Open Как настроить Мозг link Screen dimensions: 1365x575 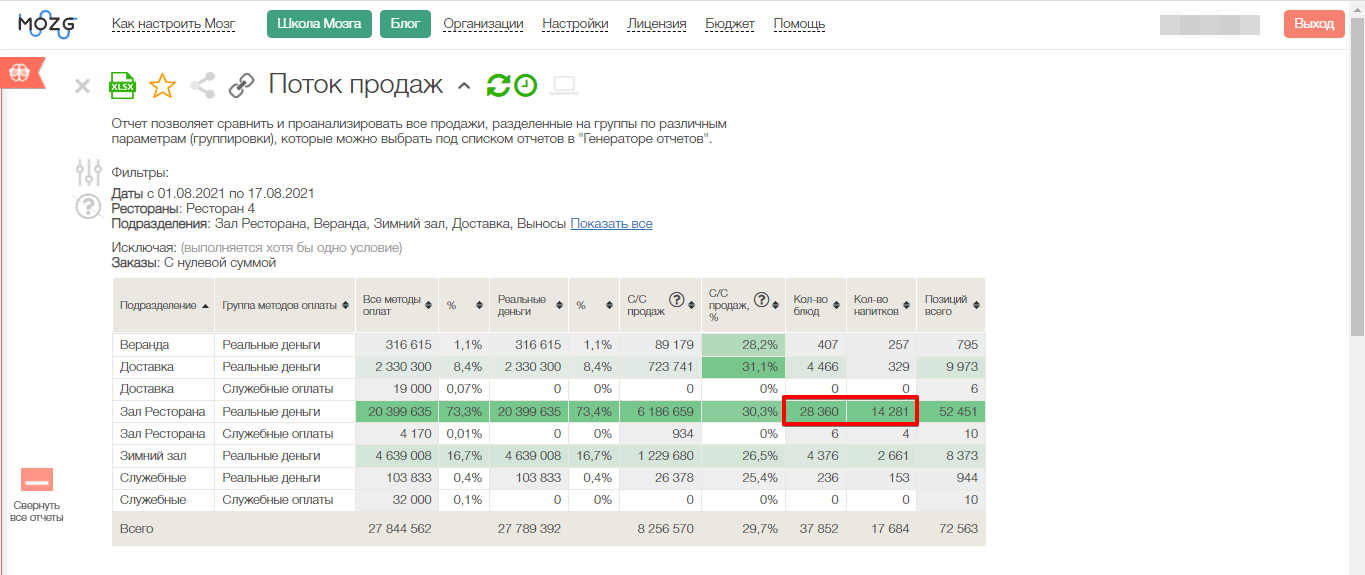pyautogui.click(x=174, y=24)
